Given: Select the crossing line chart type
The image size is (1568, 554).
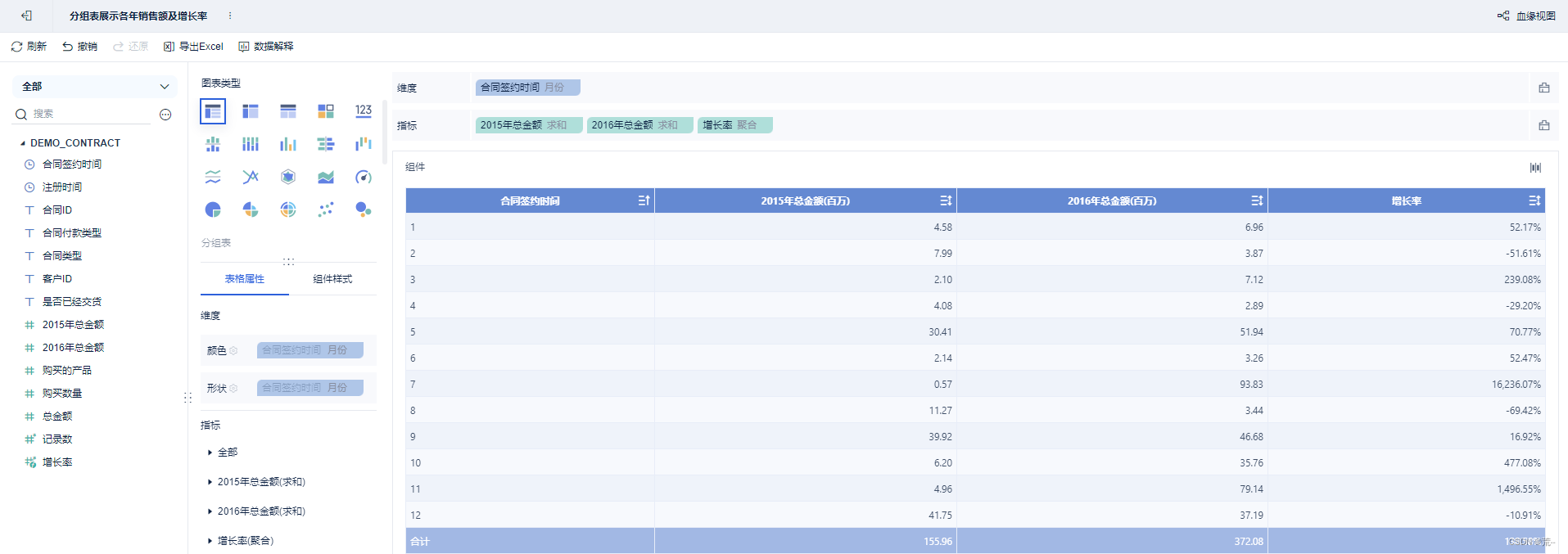Looking at the screenshot, I should pos(251,177).
